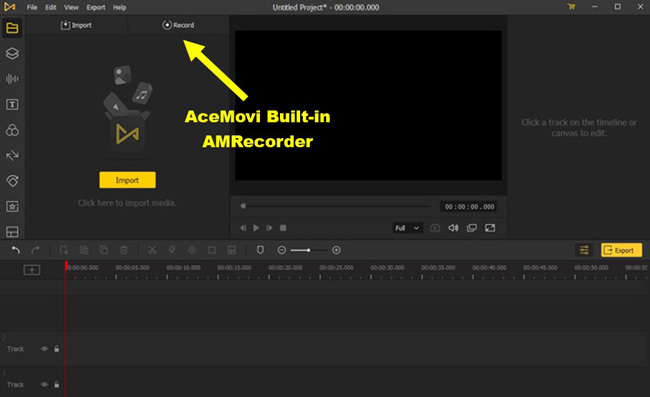This screenshot has height=397, width=650.
Task: Click the scissors Split icon
Action: coord(152,250)
